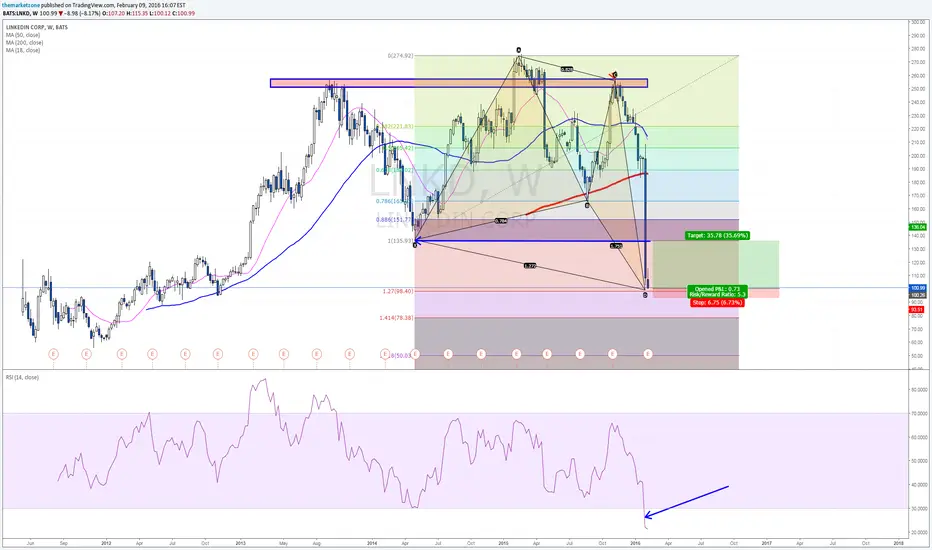Select the 1.27(98.40) Fibonacci level label
The width and height of the screenshot is (932, 550).
398,291
